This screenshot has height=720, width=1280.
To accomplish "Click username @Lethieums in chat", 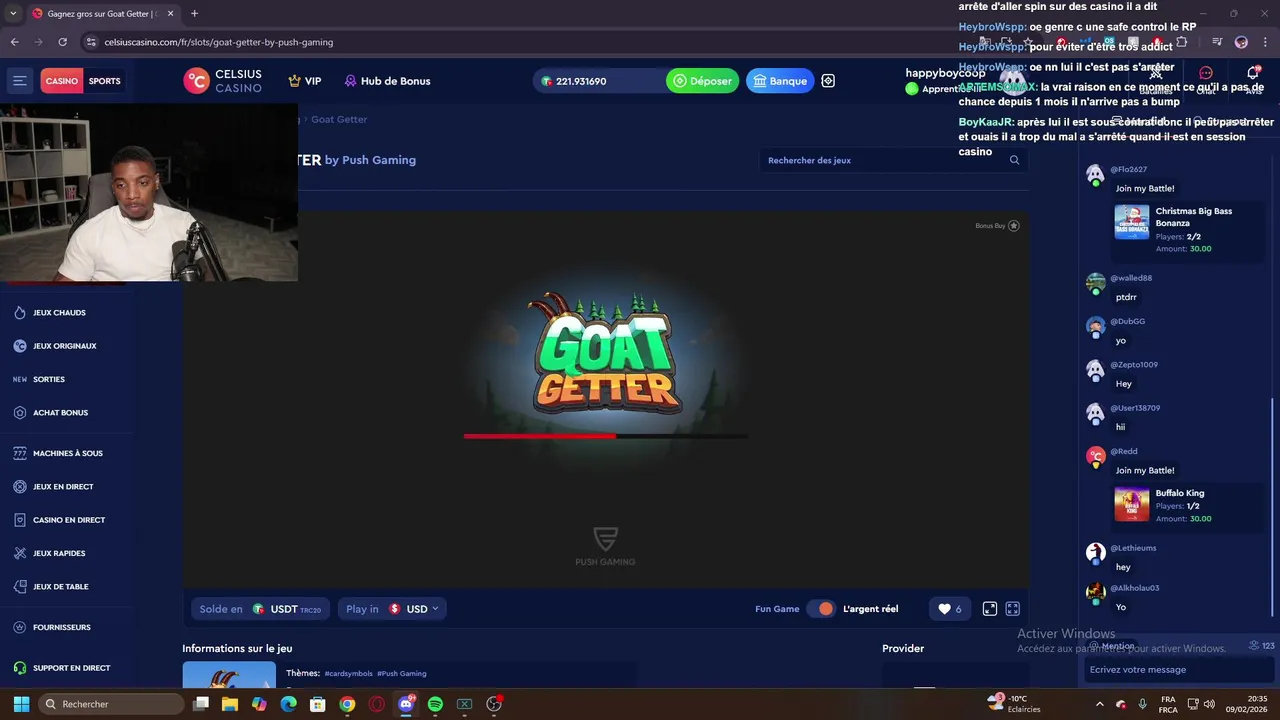I will pos(1133,548).
